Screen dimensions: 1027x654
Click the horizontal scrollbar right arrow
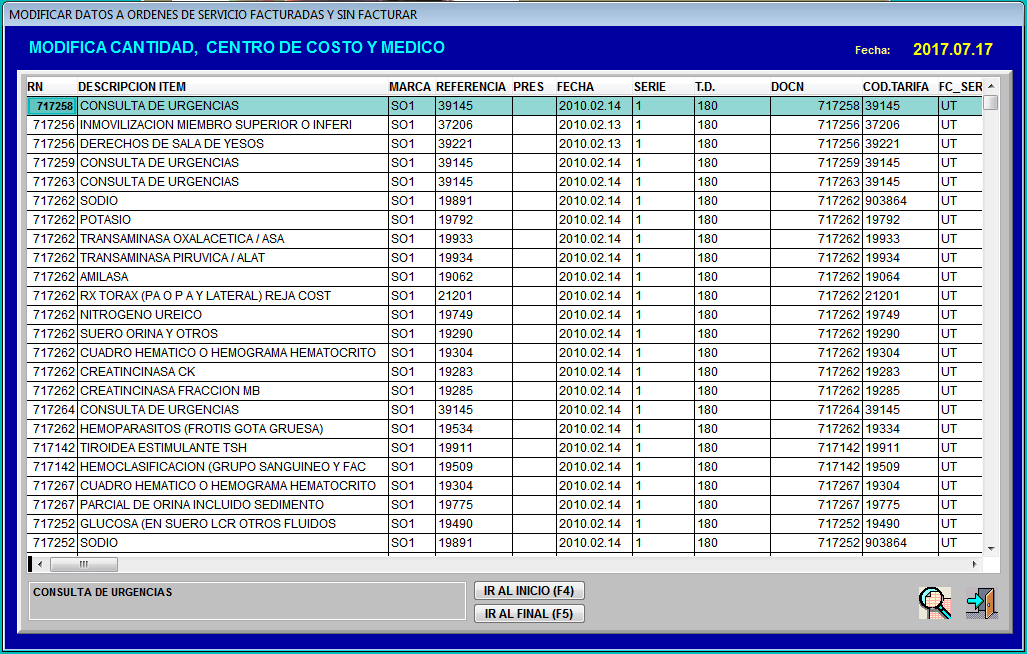[x=975, y=564]
